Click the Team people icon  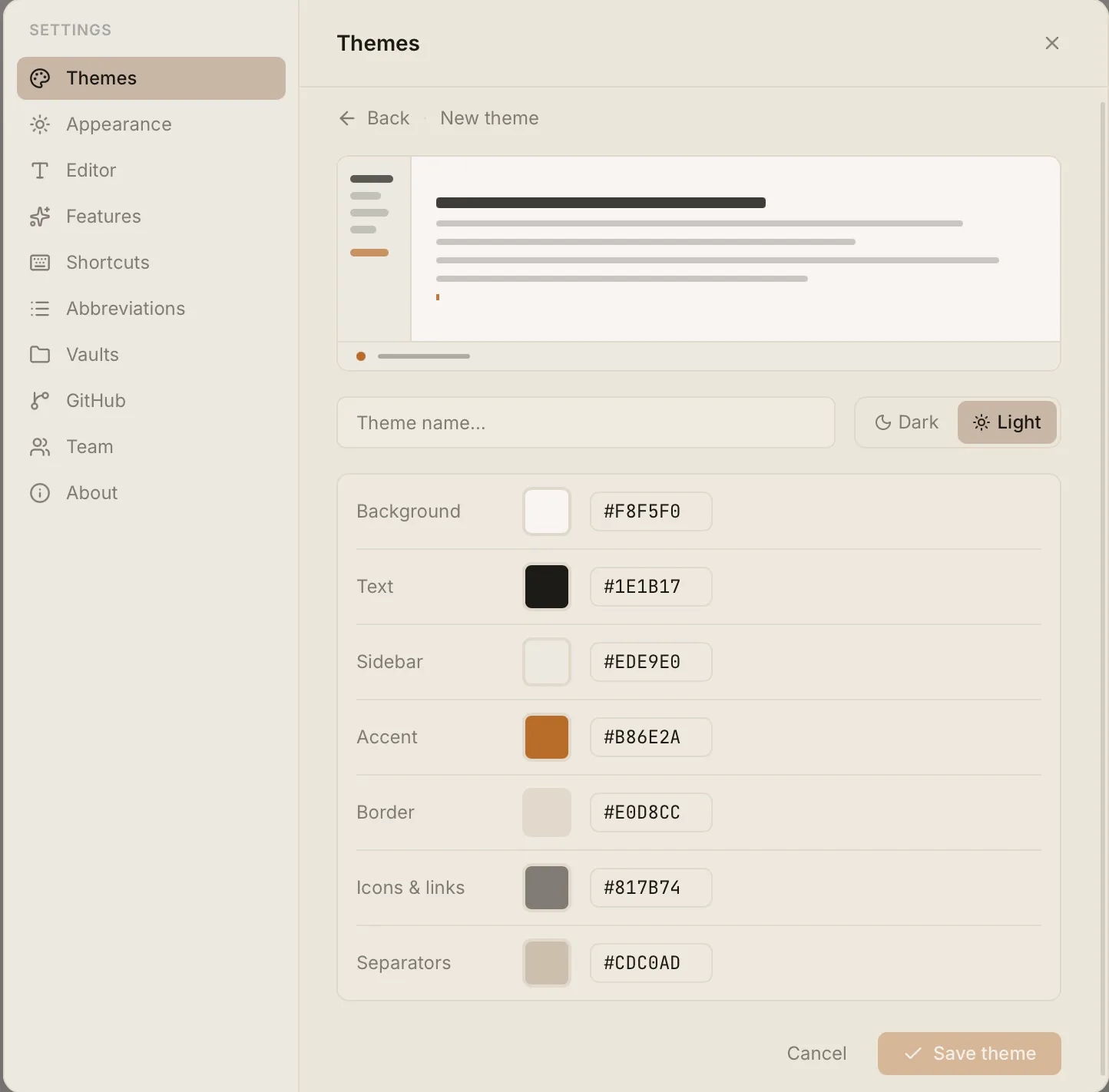click(x=40, y=447)
